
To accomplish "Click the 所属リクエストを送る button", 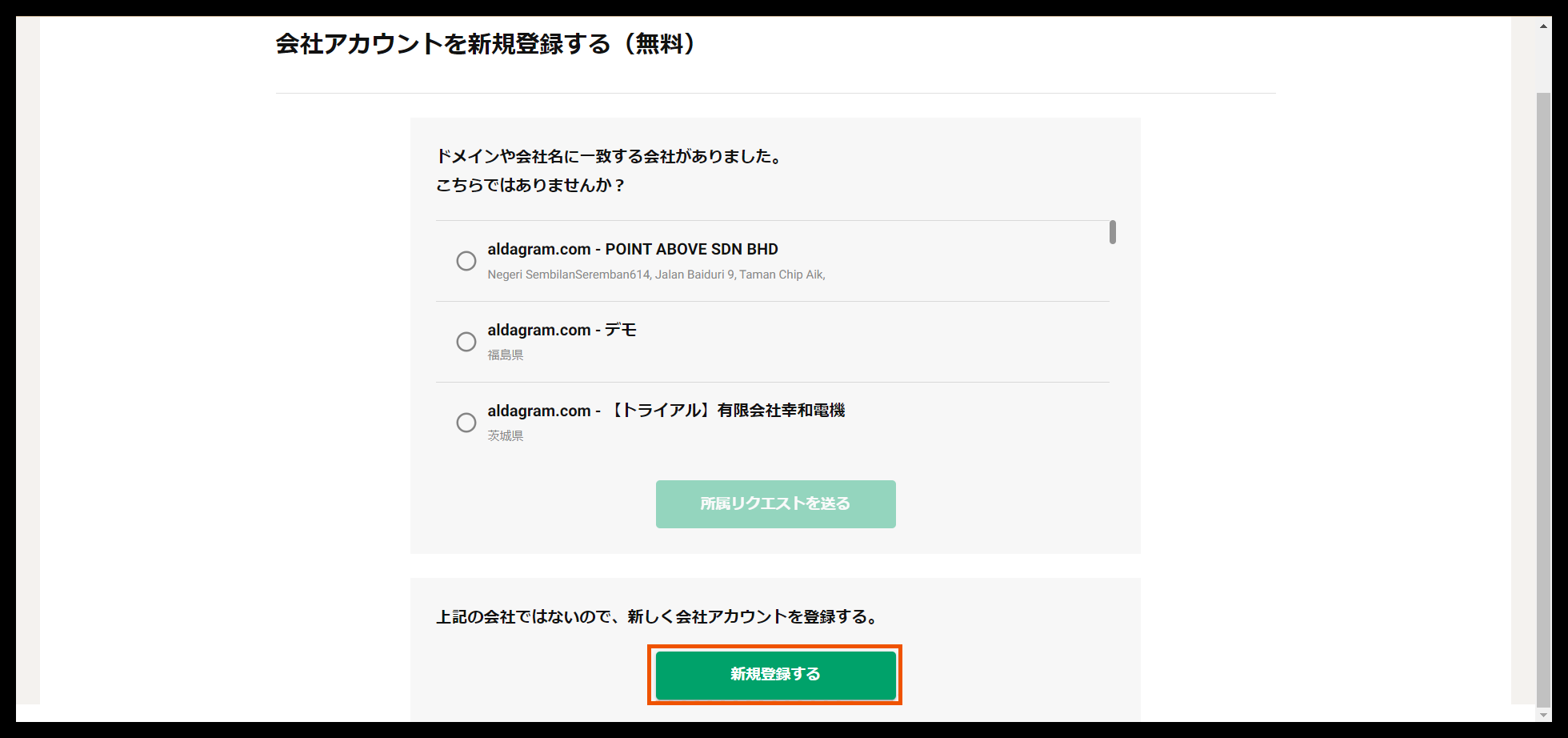I will click(774, 504).
